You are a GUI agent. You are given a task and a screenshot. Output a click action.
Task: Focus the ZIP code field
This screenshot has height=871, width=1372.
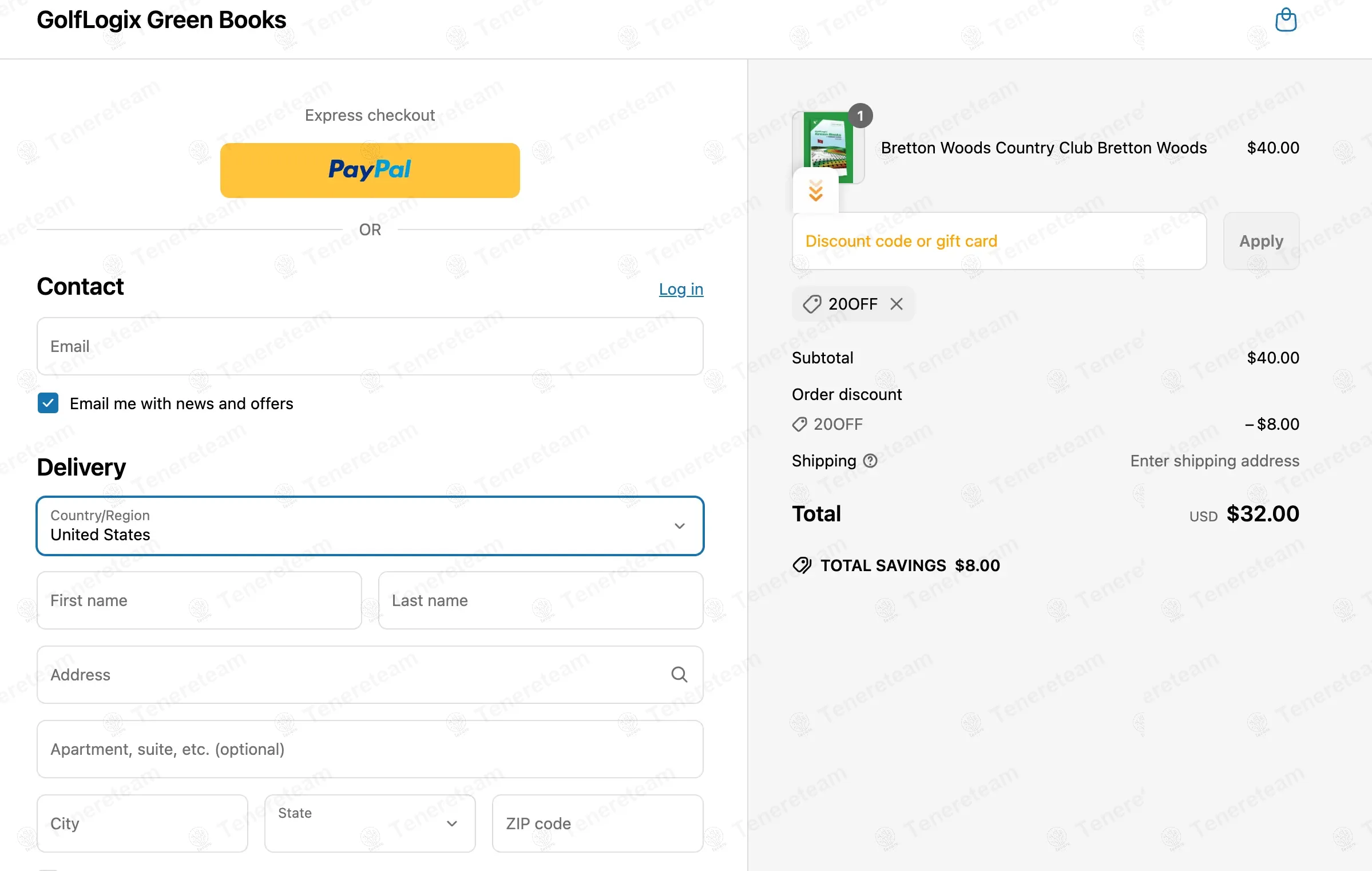tap(598, 824)
